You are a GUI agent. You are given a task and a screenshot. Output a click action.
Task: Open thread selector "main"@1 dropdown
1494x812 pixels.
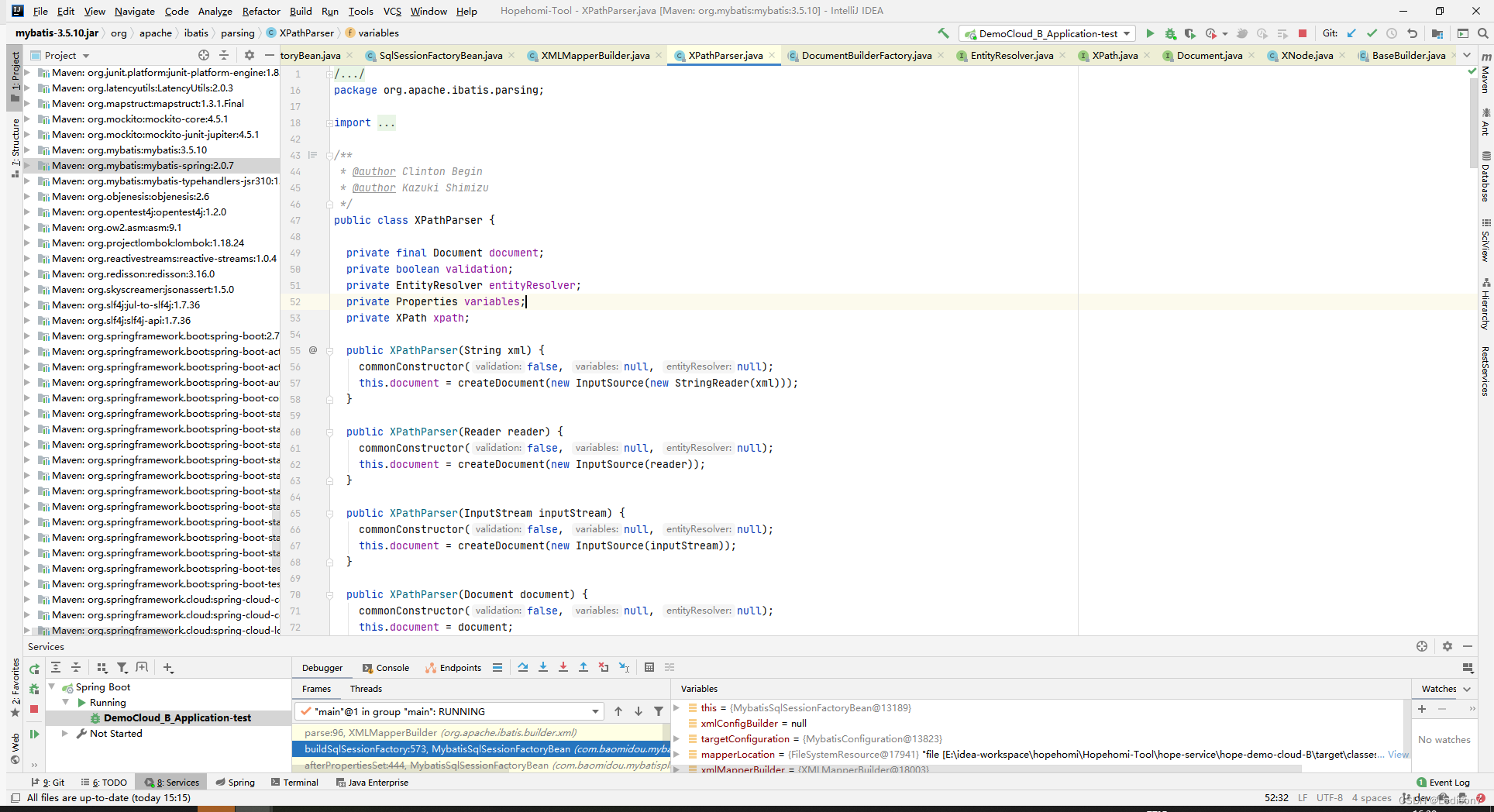[x=449, y=711]
